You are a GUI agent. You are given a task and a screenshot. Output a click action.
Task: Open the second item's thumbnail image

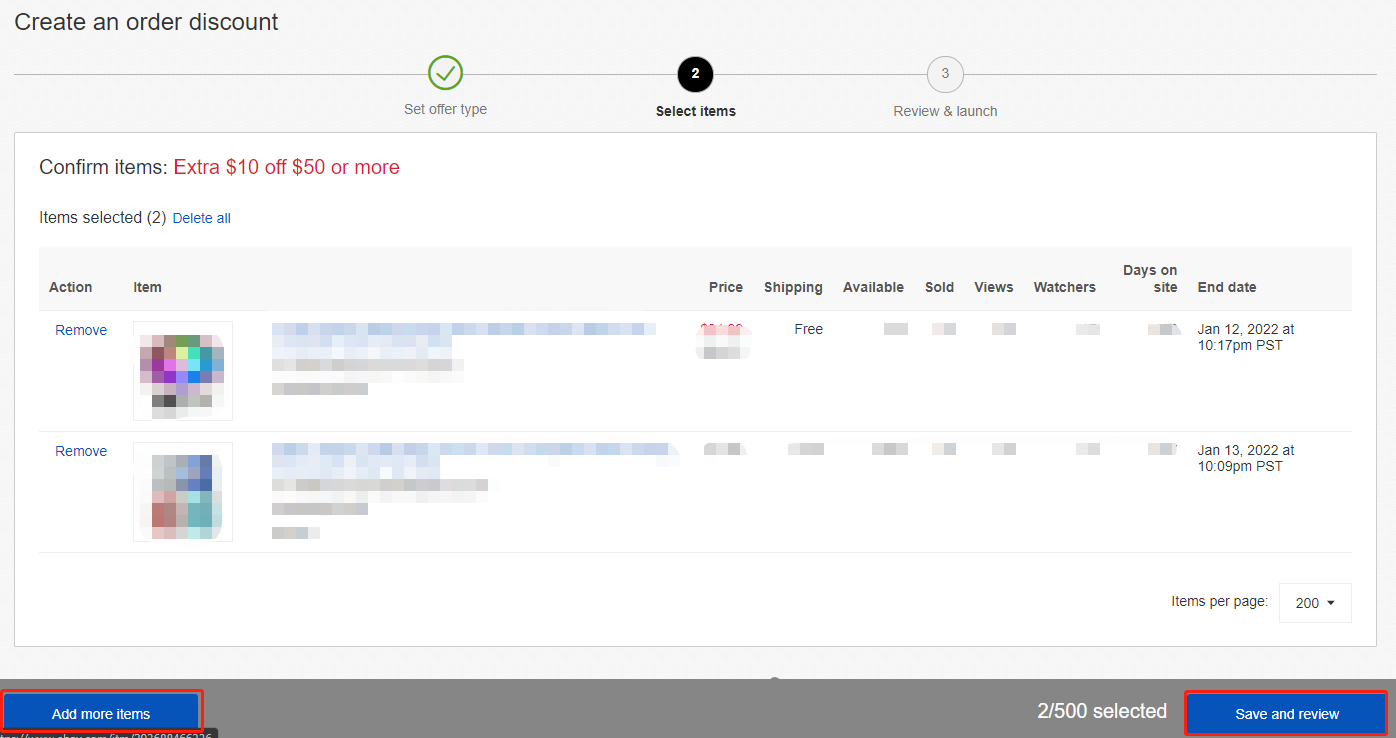click(x=183, y=492)
